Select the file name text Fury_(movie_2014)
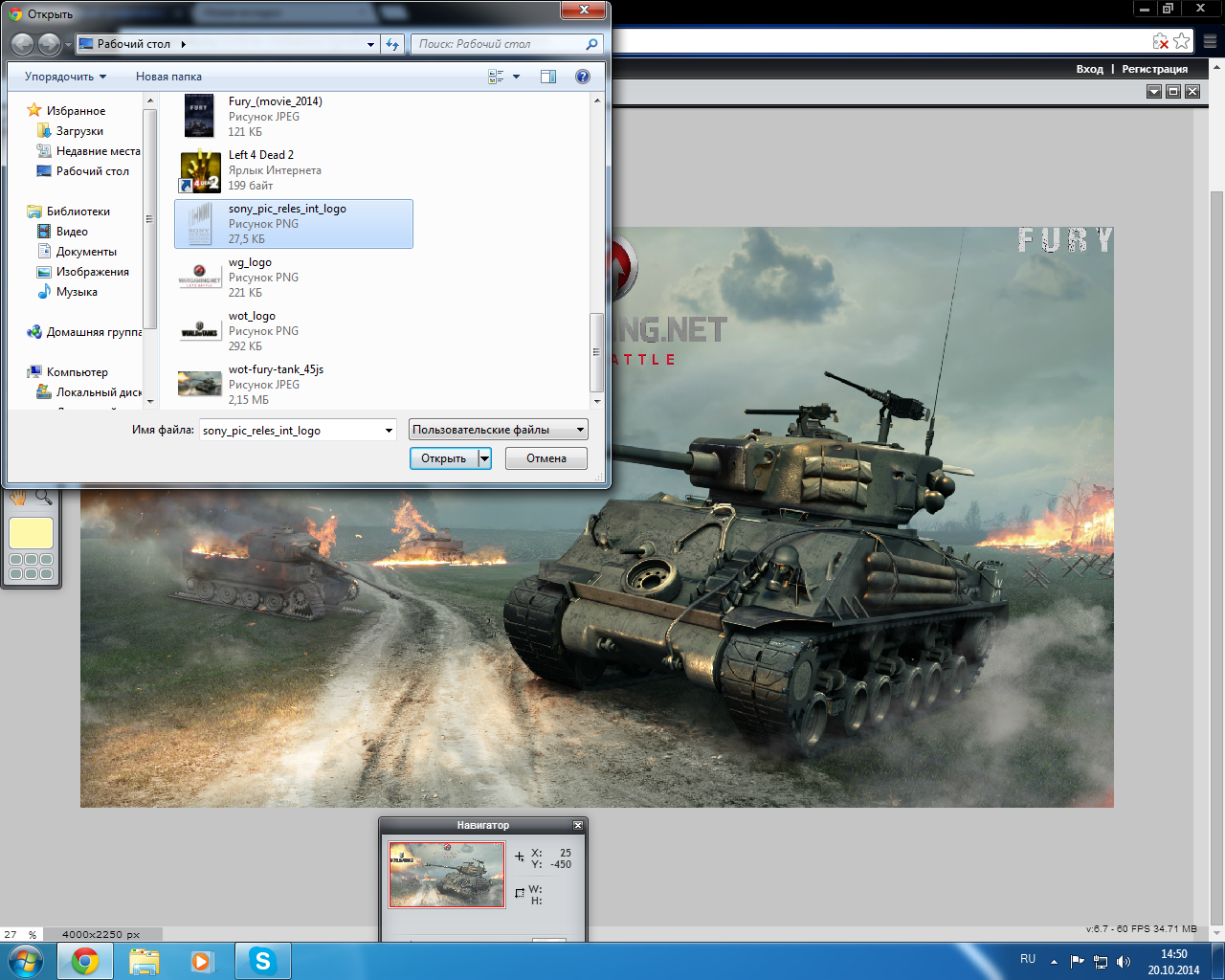Screen dimensions: 1225x980 pos(276,101)
